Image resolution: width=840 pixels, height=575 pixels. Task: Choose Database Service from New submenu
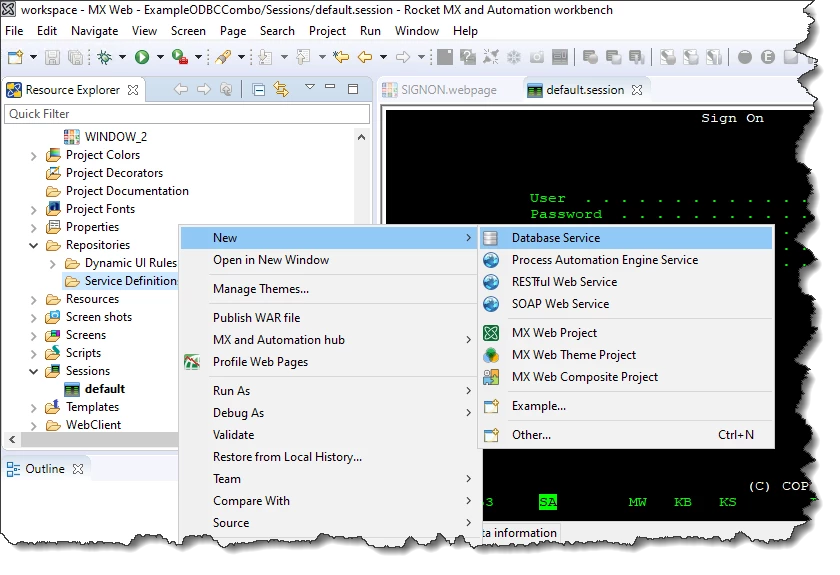click(626, 238)
